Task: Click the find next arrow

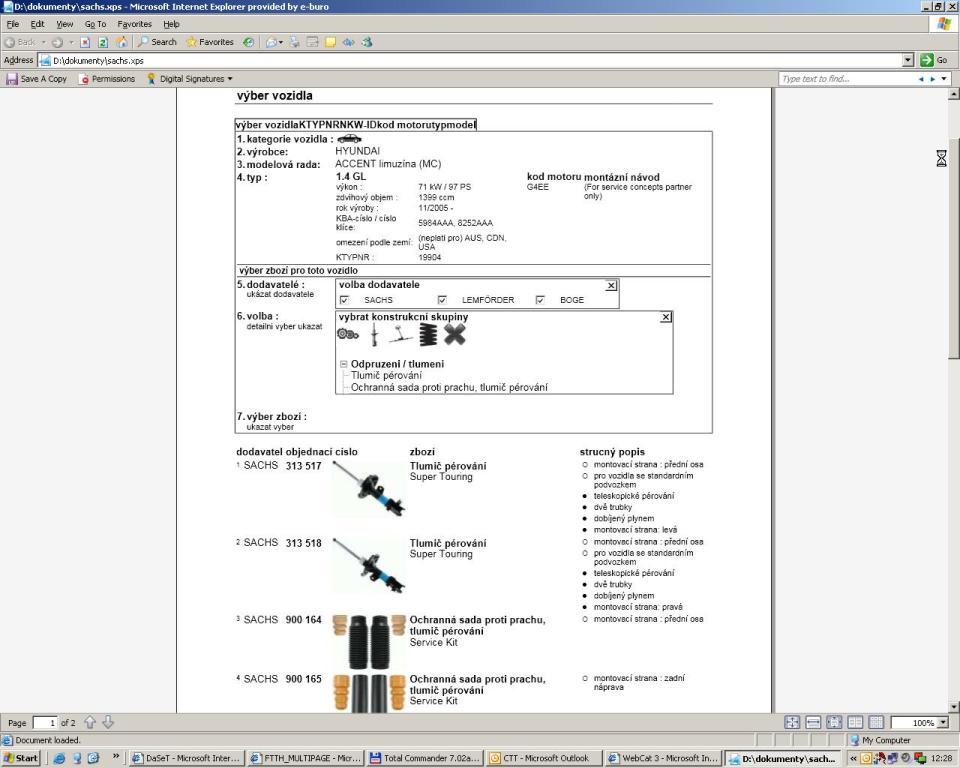Action: pos(932,79)
